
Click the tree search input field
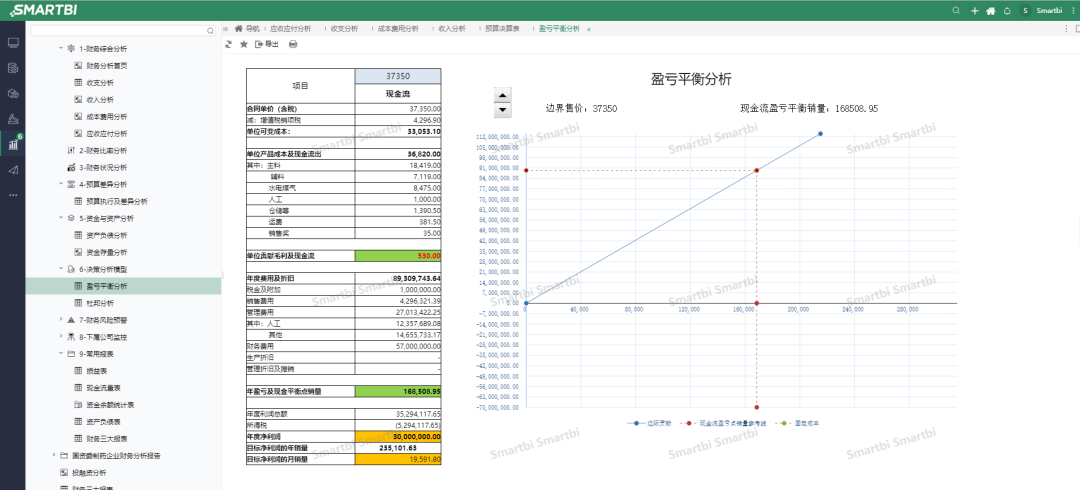(x=117, y=31)
